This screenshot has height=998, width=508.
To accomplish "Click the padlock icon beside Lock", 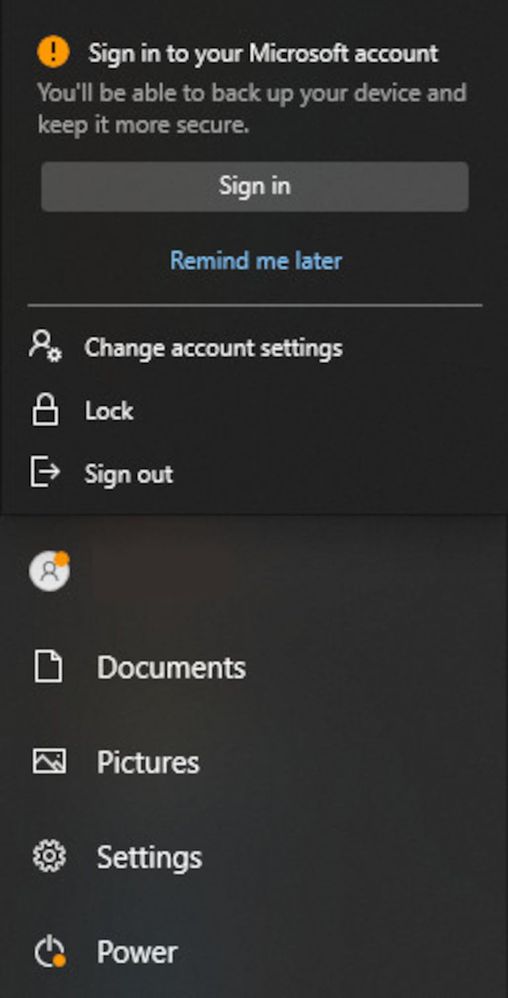I will pyautogui.click(x=45, y=409).
